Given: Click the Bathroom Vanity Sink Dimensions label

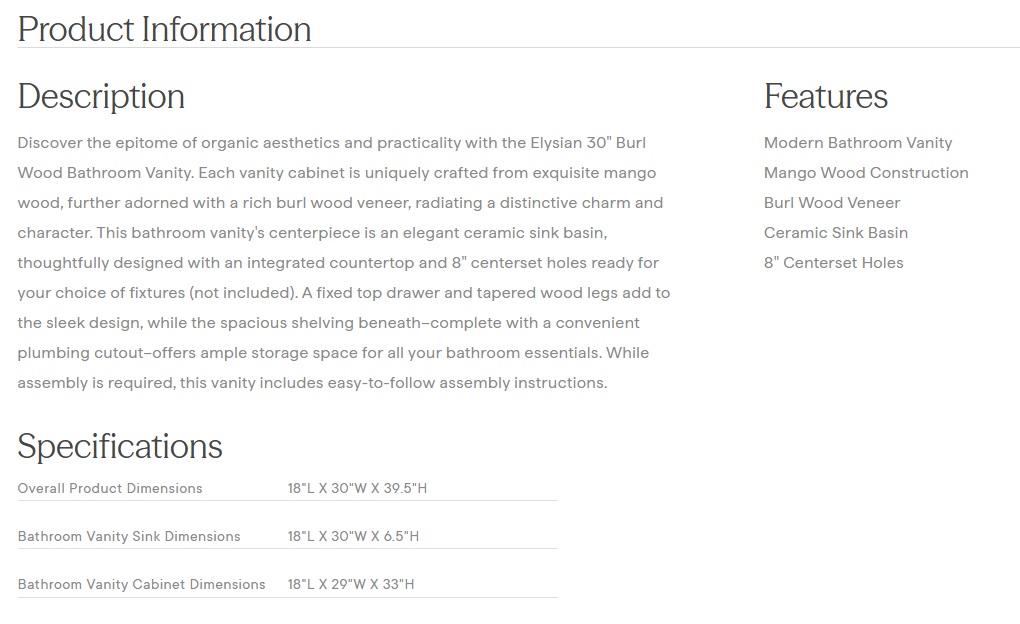Looking at the screenshot, I should coord(129,537).
